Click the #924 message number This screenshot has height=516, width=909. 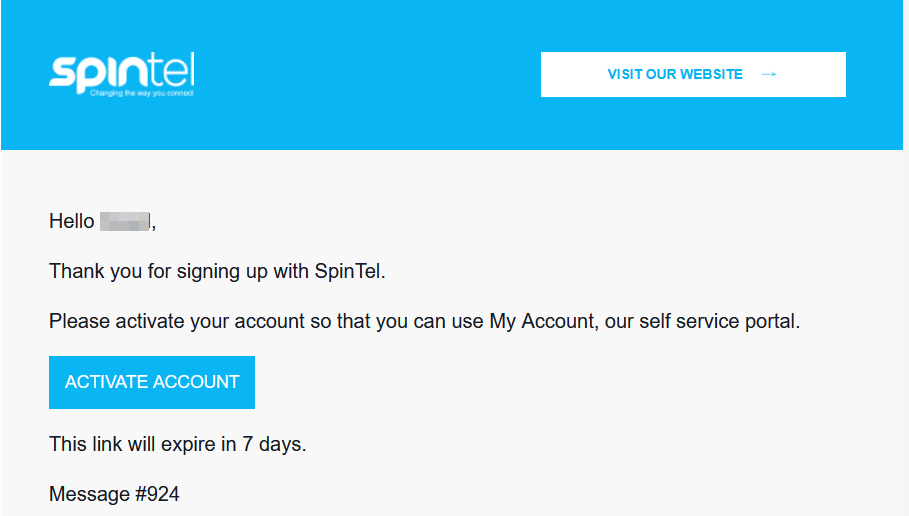(157, 494)
